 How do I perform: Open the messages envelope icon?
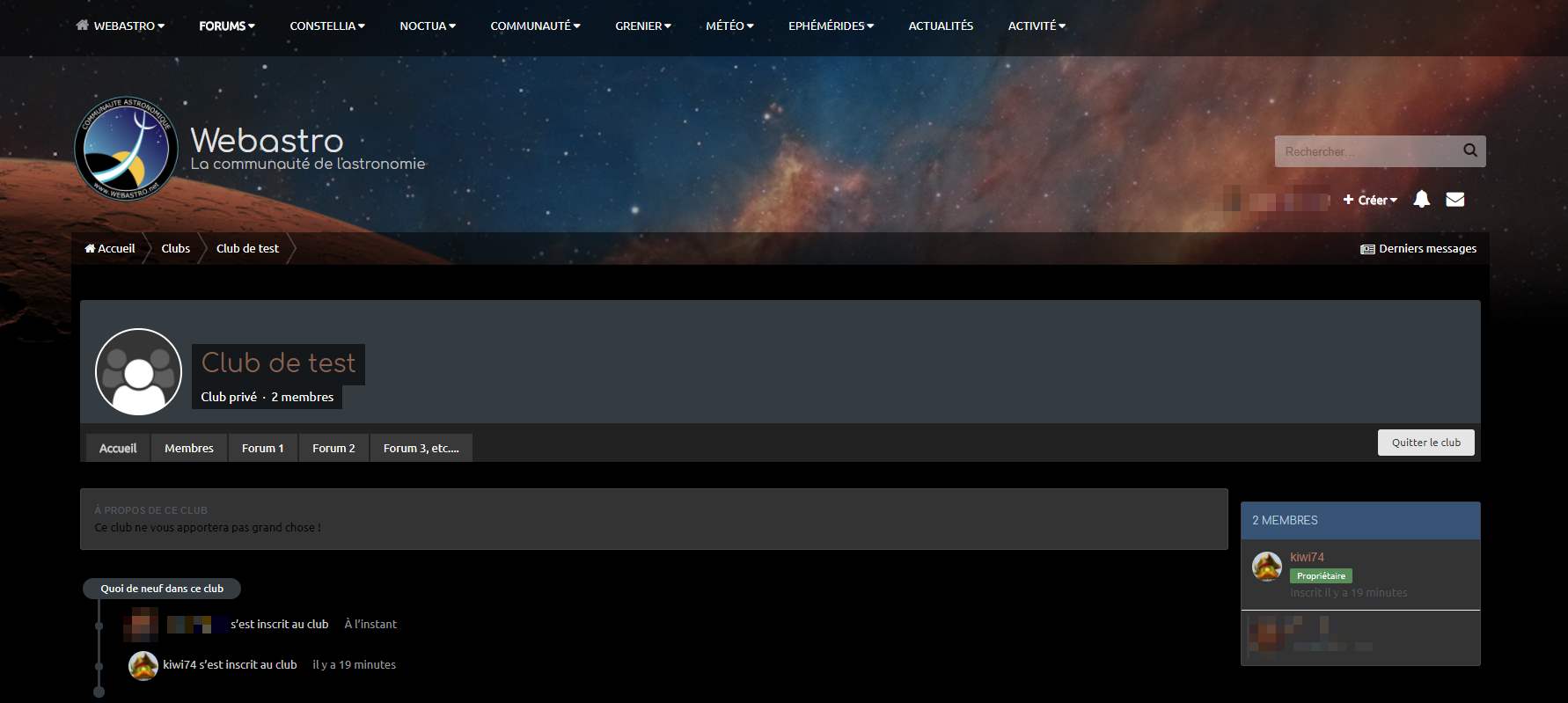[1455, 200]
